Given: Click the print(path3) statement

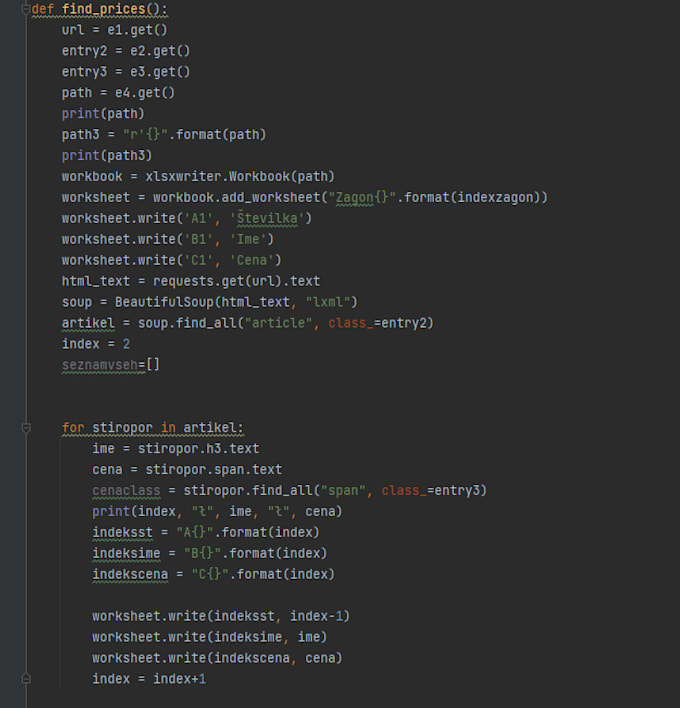Looking at the screenshot, I should 107,156.
